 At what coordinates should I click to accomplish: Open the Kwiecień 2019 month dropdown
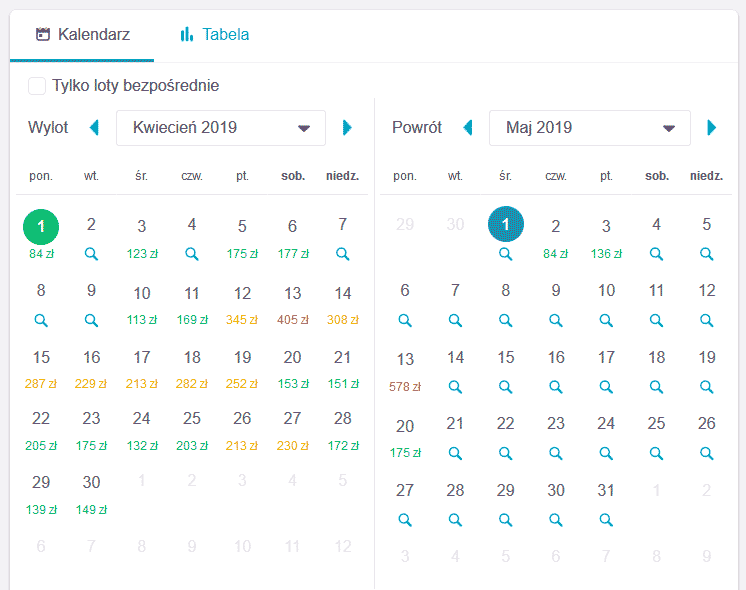coord(221,128)
